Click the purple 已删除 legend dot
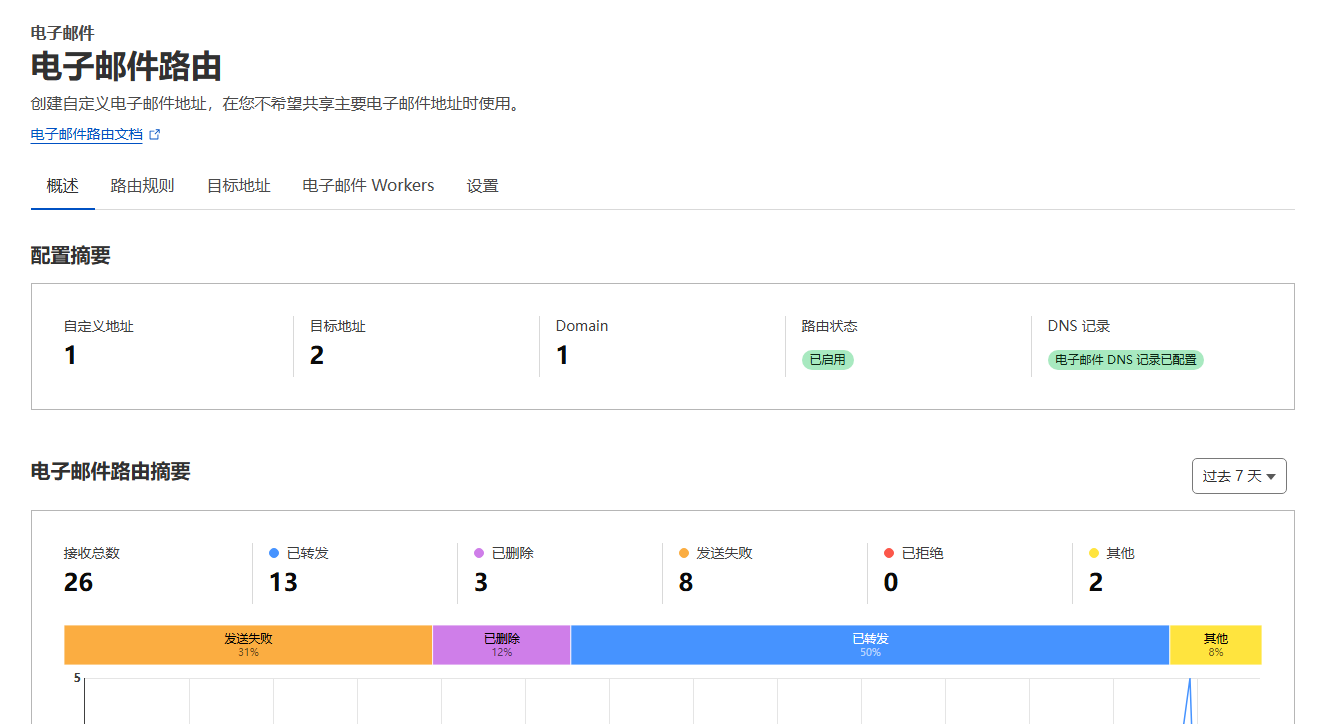Viewport: 1322px width, 724px height. coord(479,553)
